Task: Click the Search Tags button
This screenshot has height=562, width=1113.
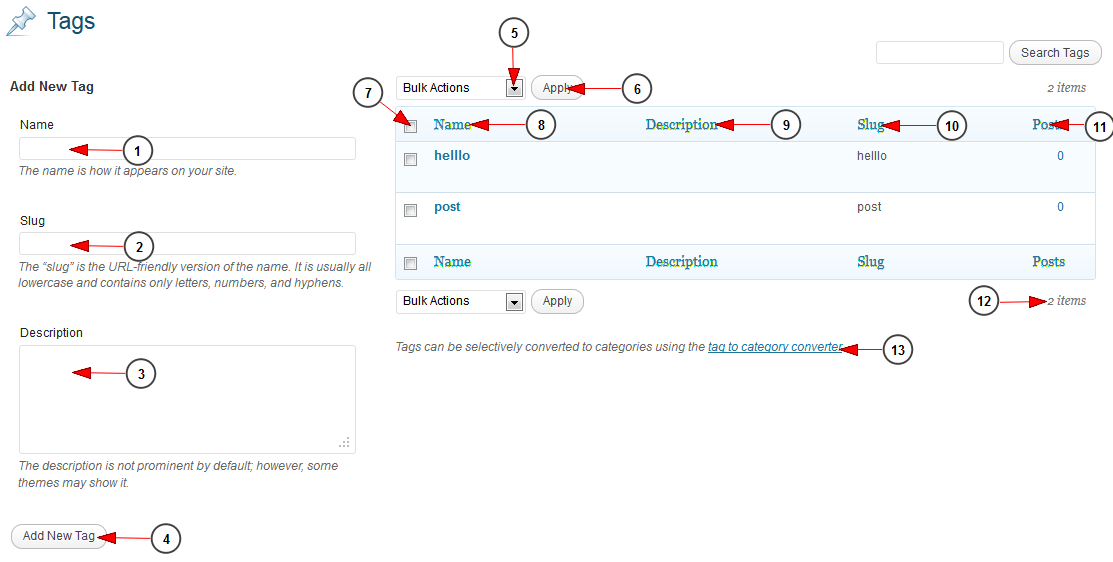Action: tap(1054, 53)
